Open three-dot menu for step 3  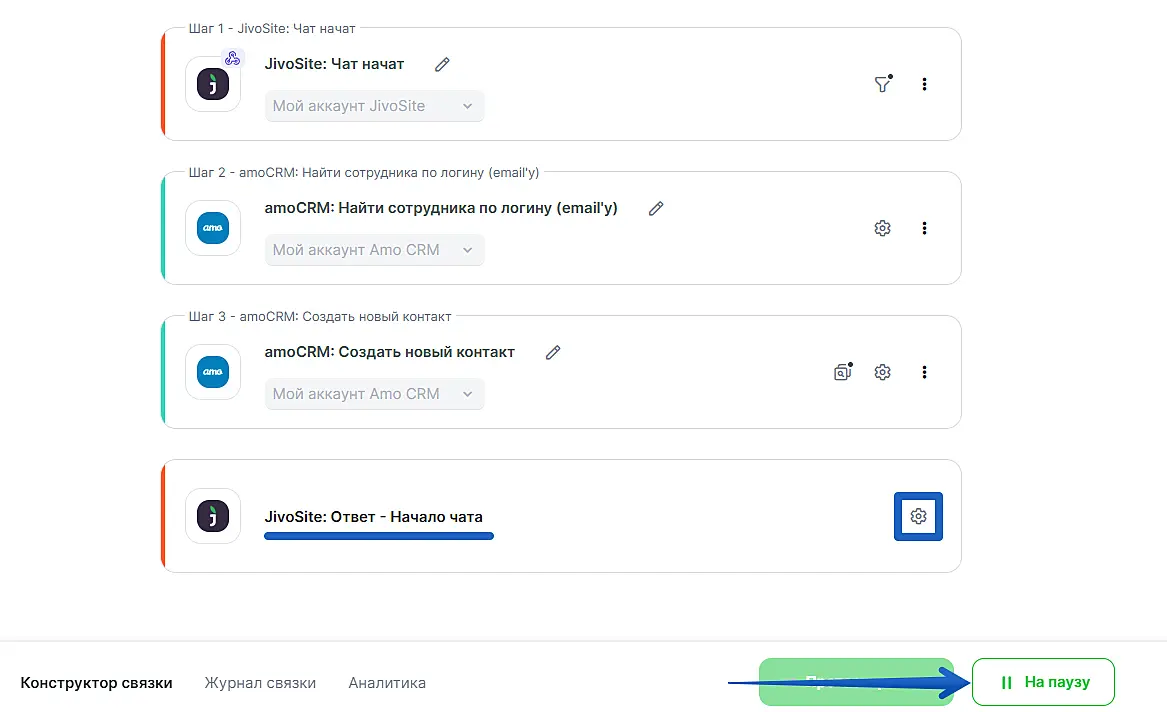[924, 372]
